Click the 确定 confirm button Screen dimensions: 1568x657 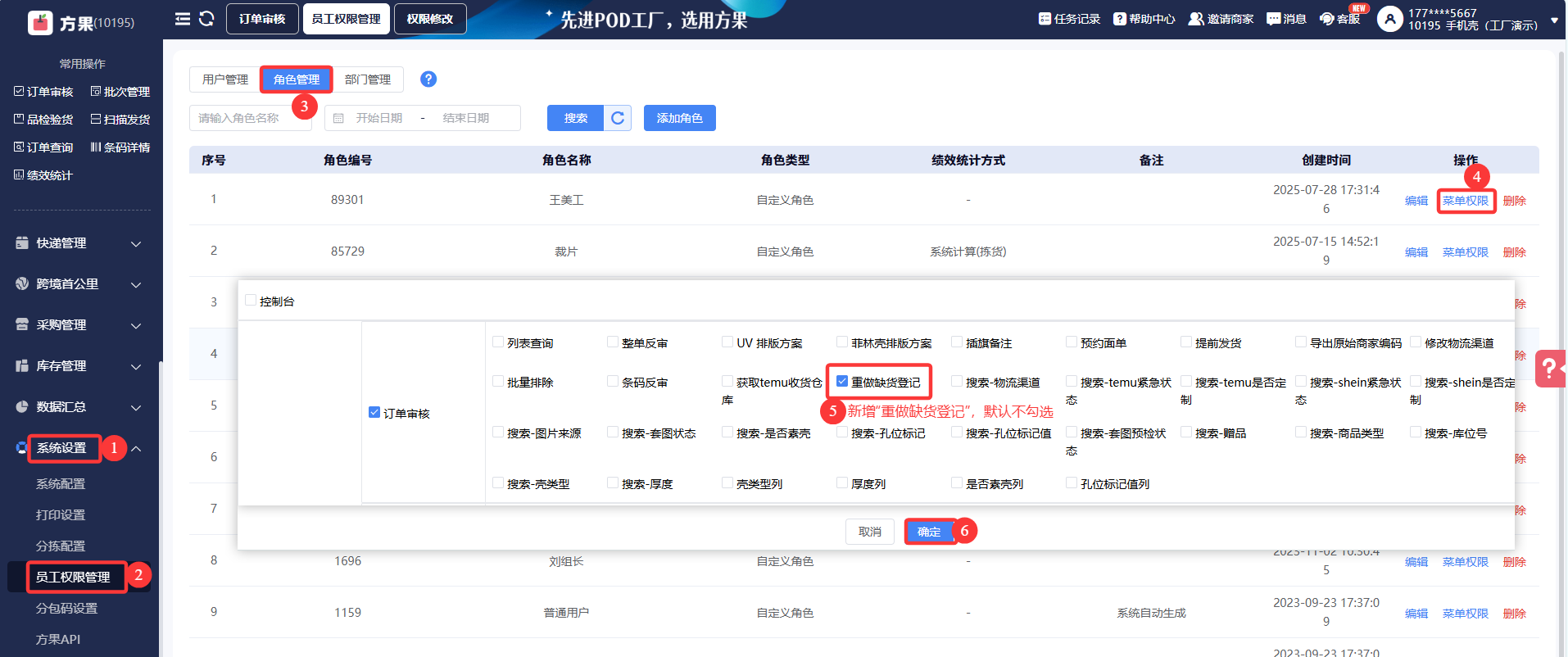point(929,532)
